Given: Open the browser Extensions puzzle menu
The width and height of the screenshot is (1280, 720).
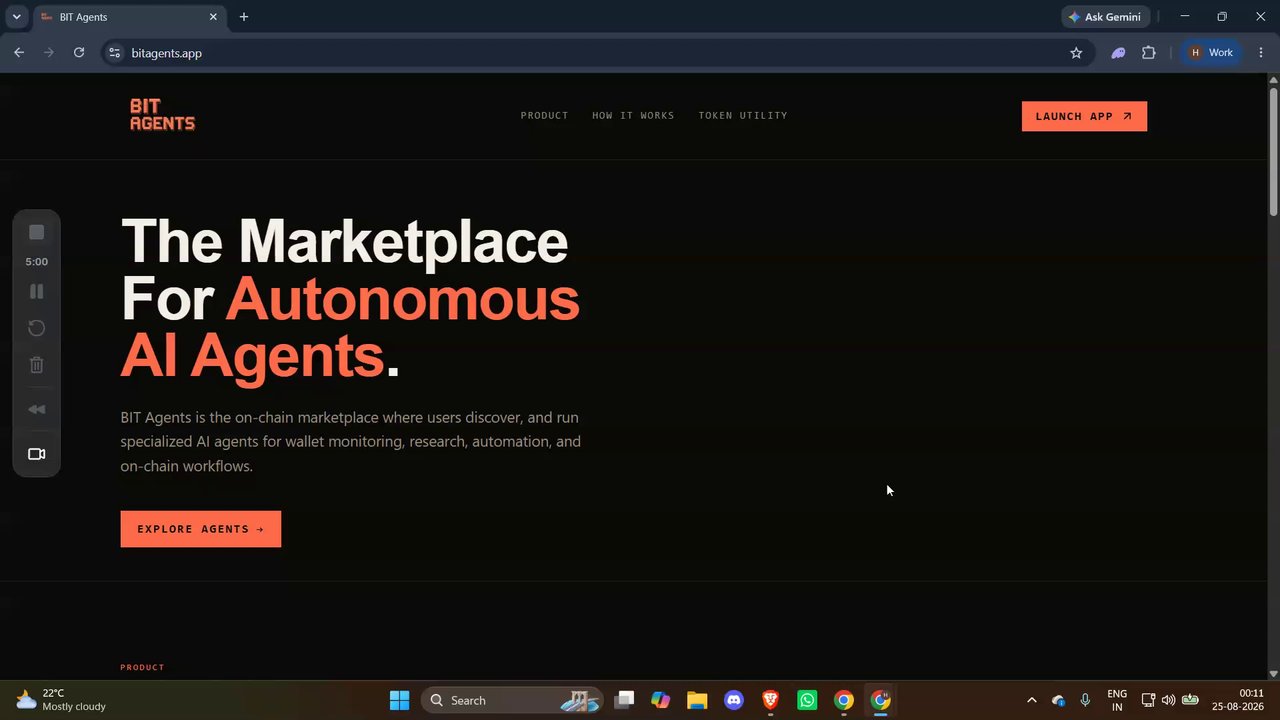Looking at the screenshot, I should pos(1148,53).
